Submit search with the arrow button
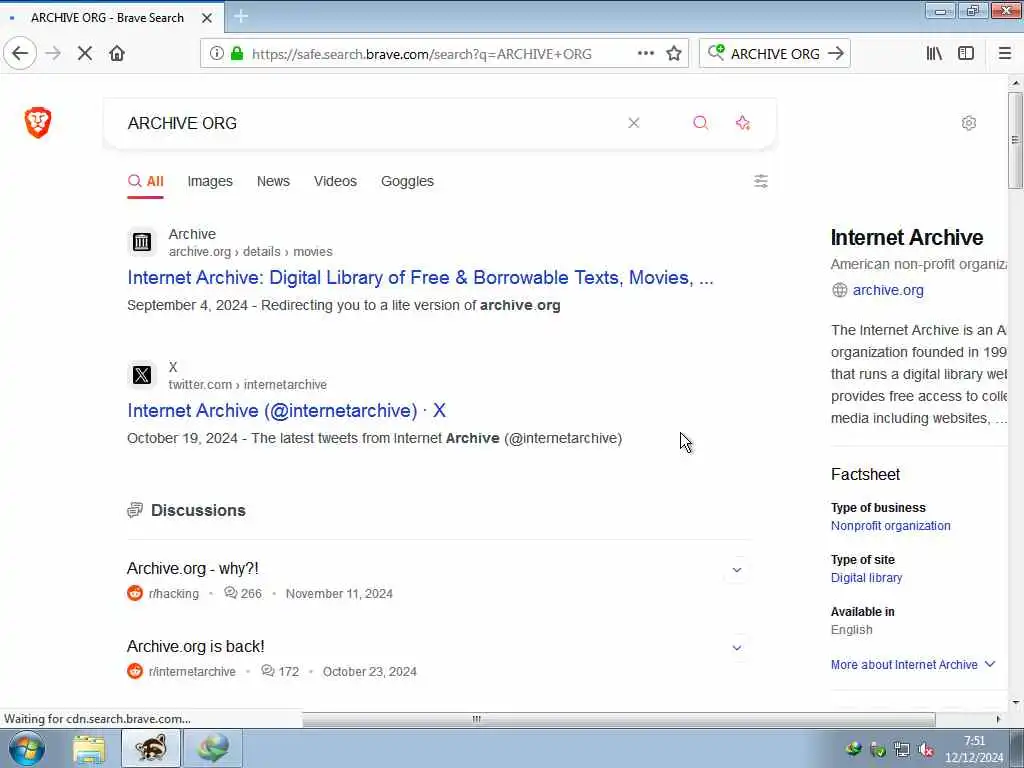This screenshot has width=1024, height=768. [835, 54]
